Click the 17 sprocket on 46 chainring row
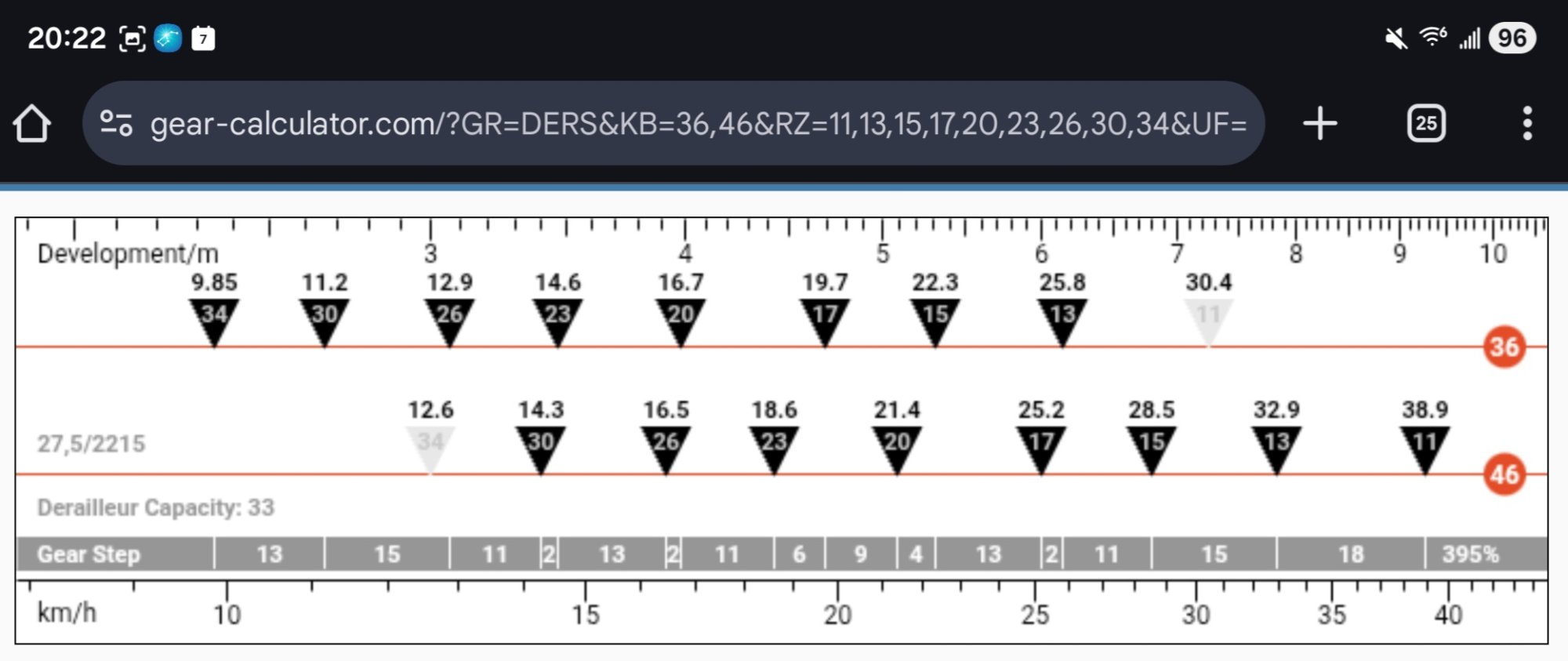 point(1041,445)
